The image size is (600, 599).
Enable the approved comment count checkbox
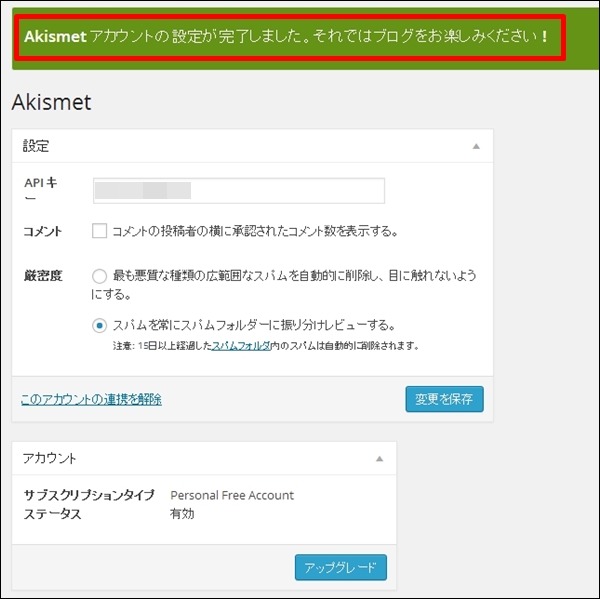coord(99,231)
